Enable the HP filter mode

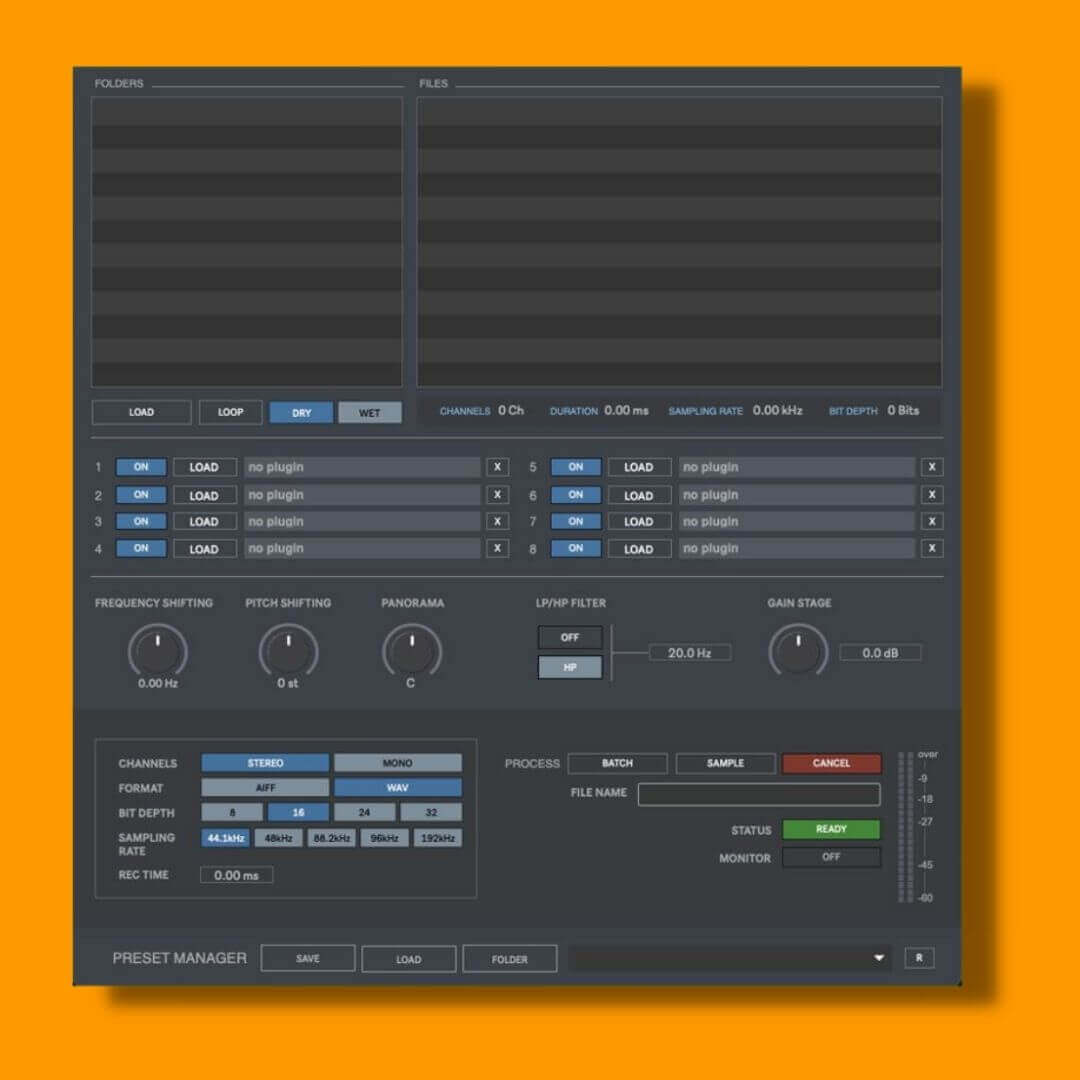coord(570,667)
